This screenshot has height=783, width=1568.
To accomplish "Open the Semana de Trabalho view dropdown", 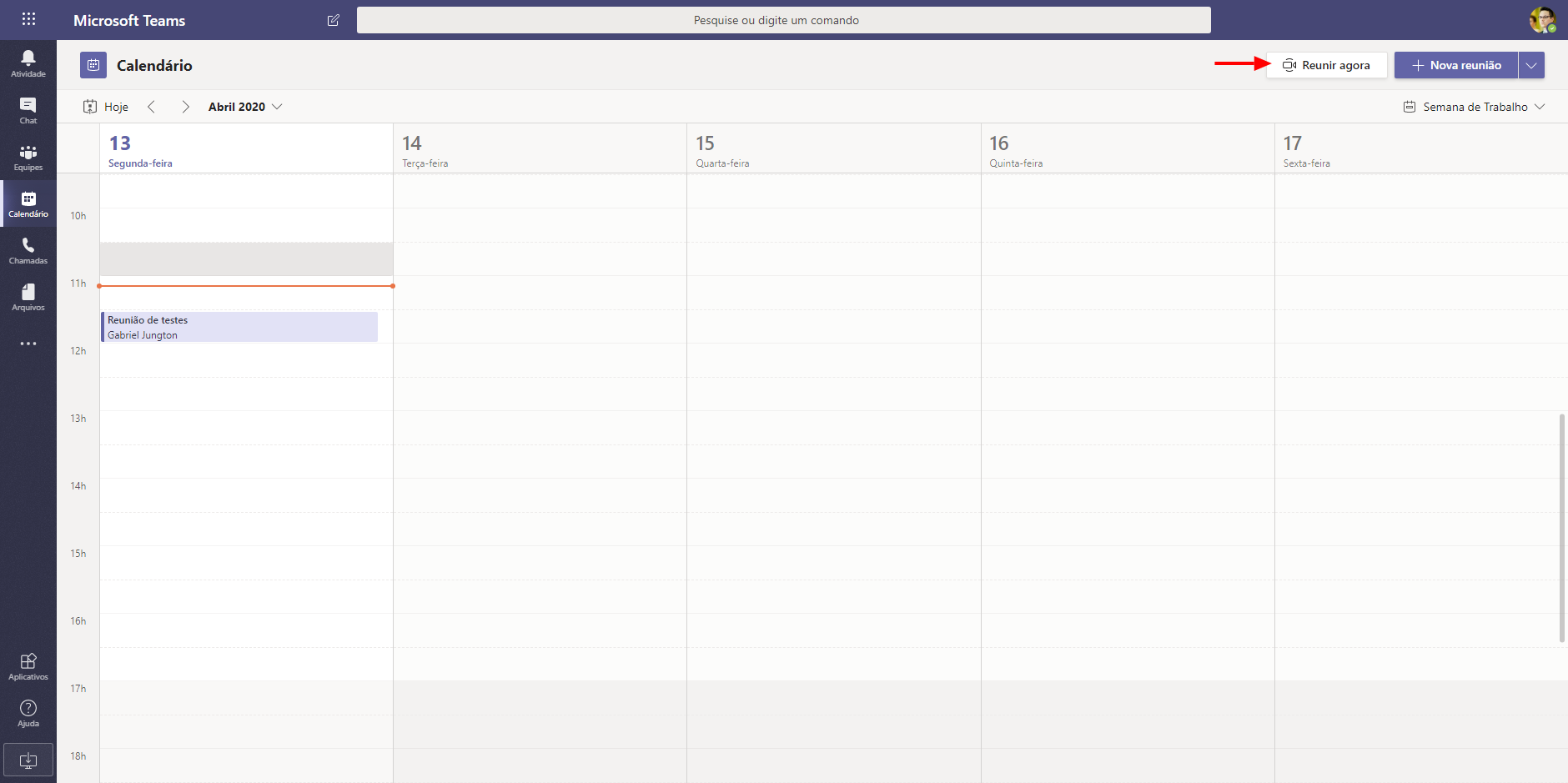I will 1474,107.
